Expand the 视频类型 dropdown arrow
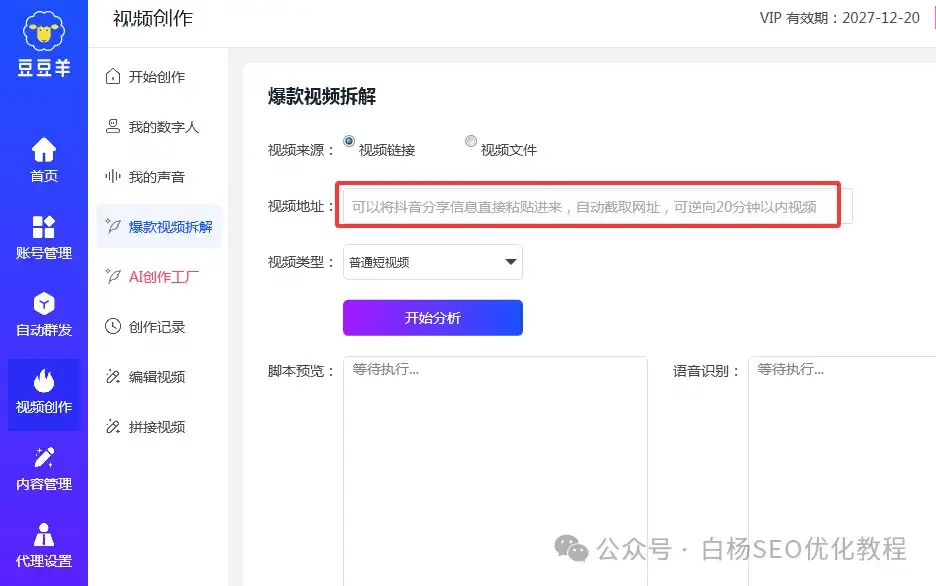 point(511,263)
